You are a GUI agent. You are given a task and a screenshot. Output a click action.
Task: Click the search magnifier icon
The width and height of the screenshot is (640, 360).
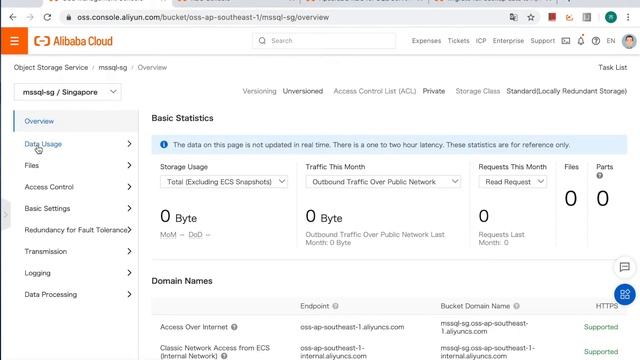tap(262, 41)
